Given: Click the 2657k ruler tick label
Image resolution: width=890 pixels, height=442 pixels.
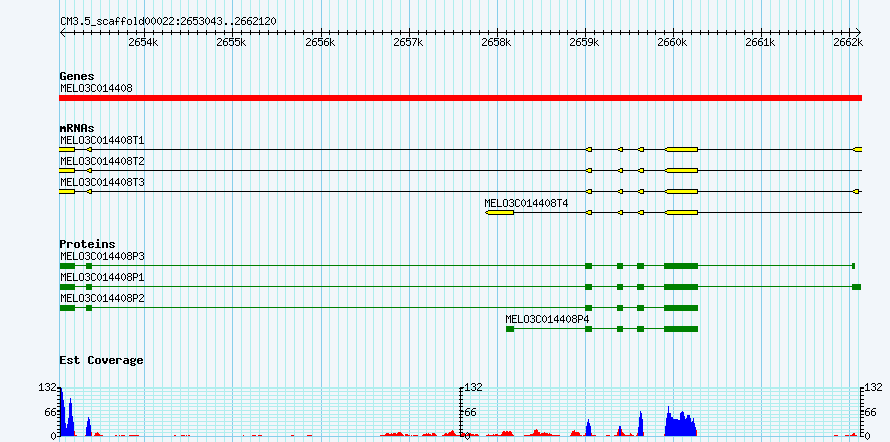Looking at the screenshot, I should click(x=409, y=43).
